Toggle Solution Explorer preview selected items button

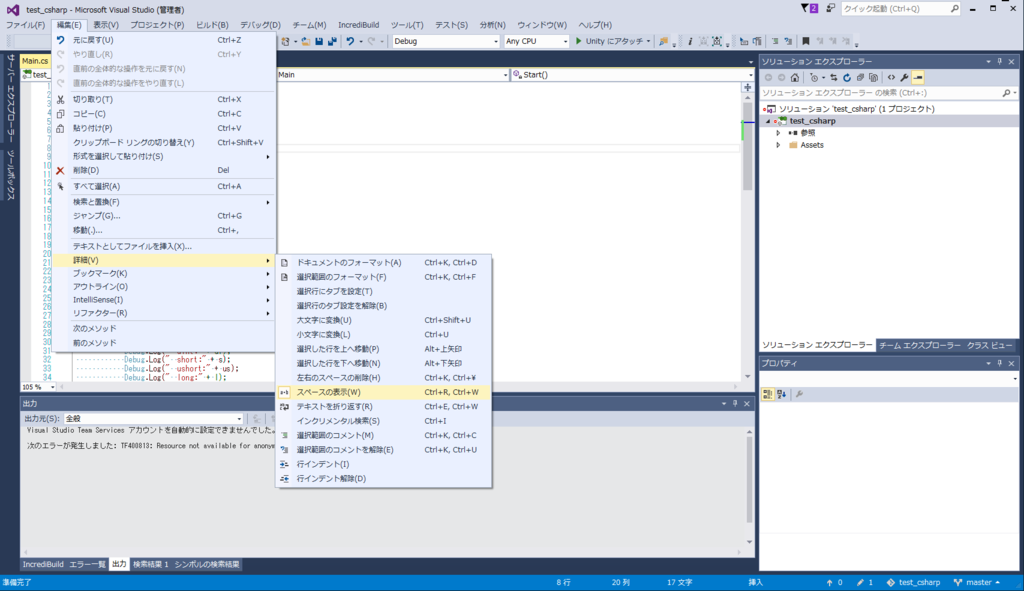pos(918,78)
